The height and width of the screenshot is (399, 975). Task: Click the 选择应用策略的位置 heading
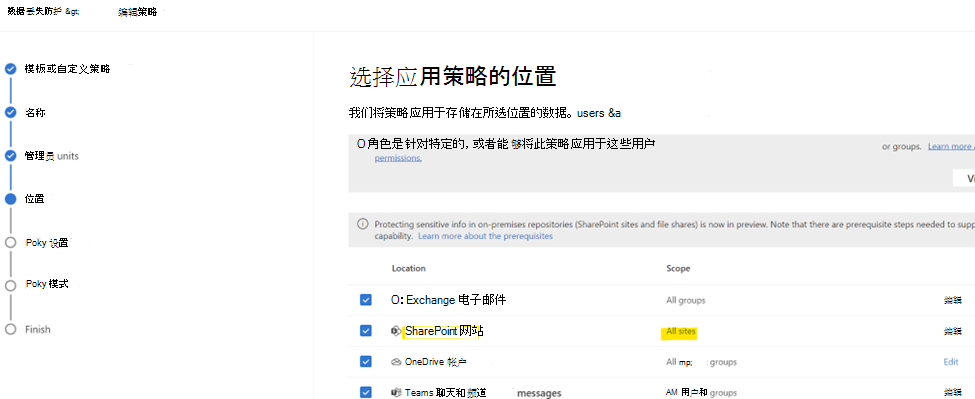tap(453, 77)
